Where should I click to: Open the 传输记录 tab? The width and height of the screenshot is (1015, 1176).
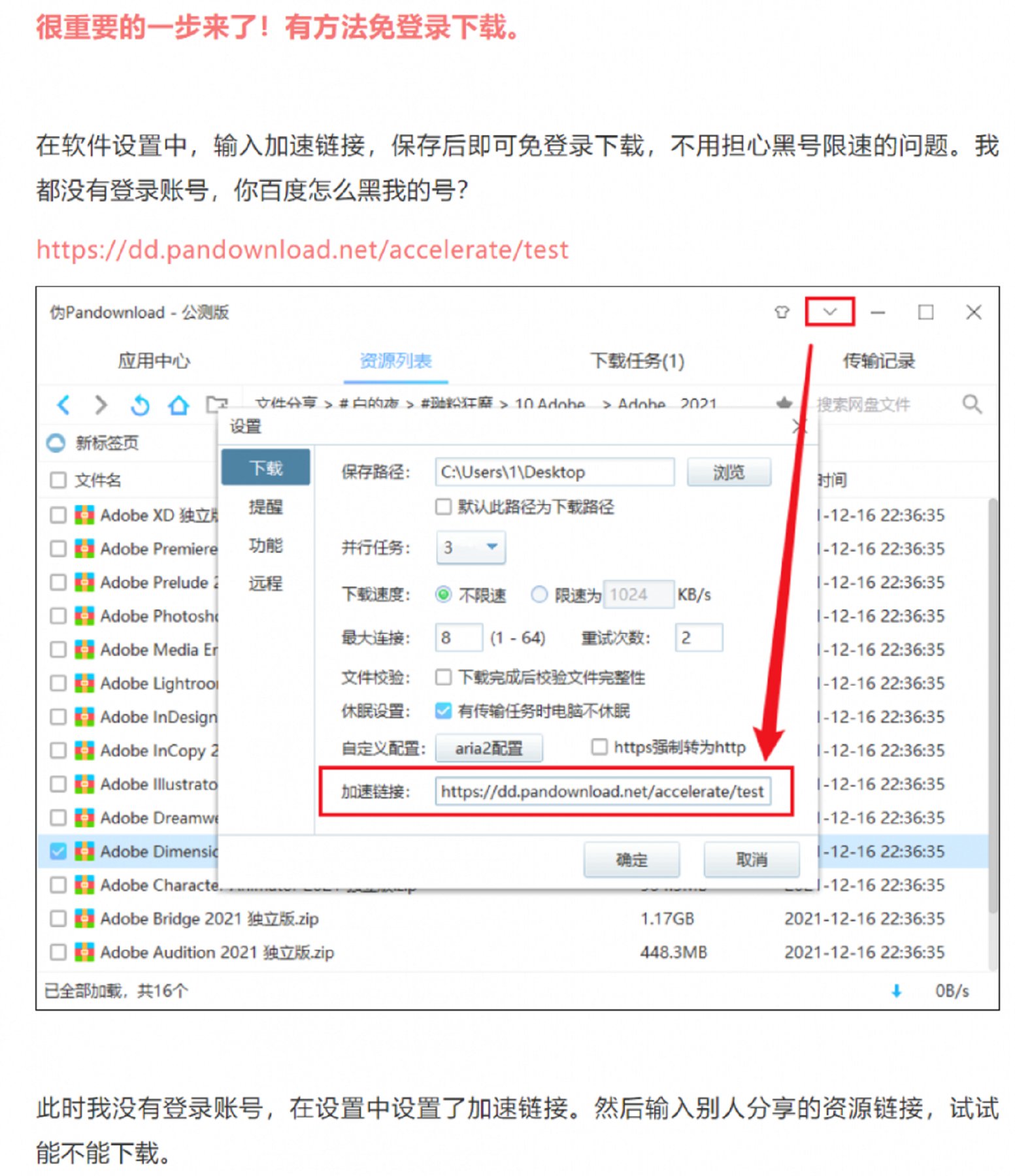(879, 361)
